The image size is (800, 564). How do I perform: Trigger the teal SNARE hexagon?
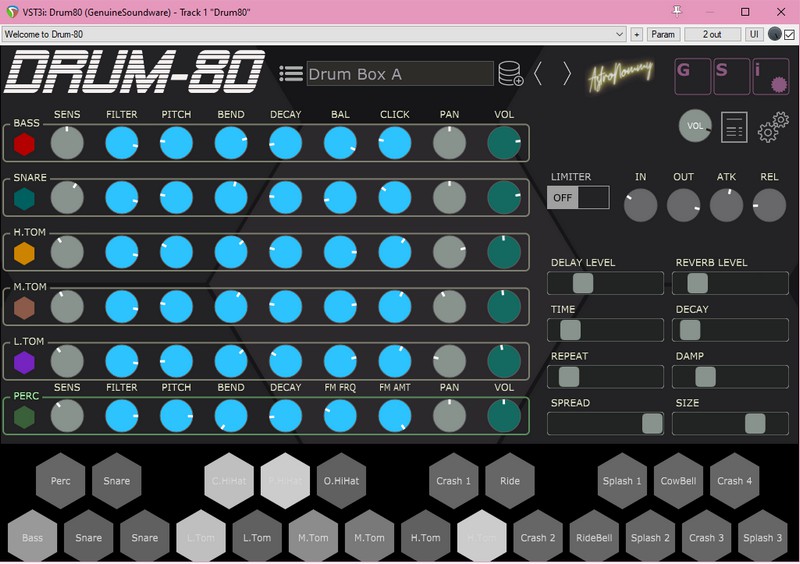(x=24, y=199)
